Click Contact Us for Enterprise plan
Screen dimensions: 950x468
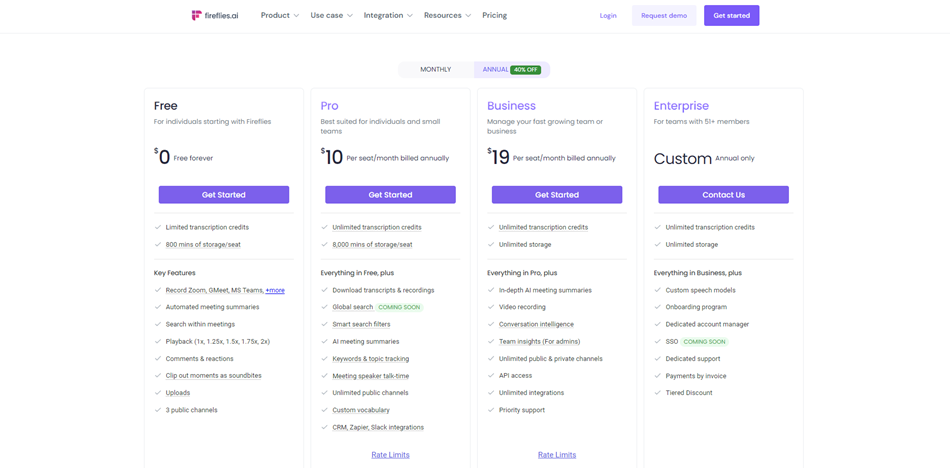coord(723,195)
